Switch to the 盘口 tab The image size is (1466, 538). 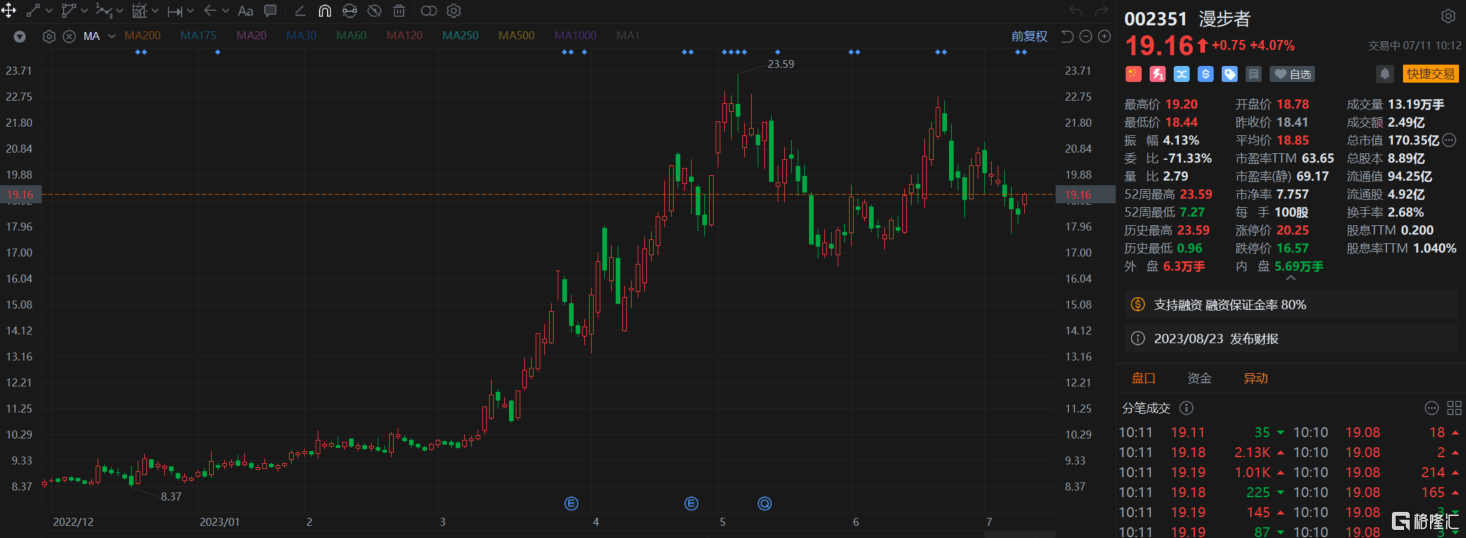click(1143, 378)
